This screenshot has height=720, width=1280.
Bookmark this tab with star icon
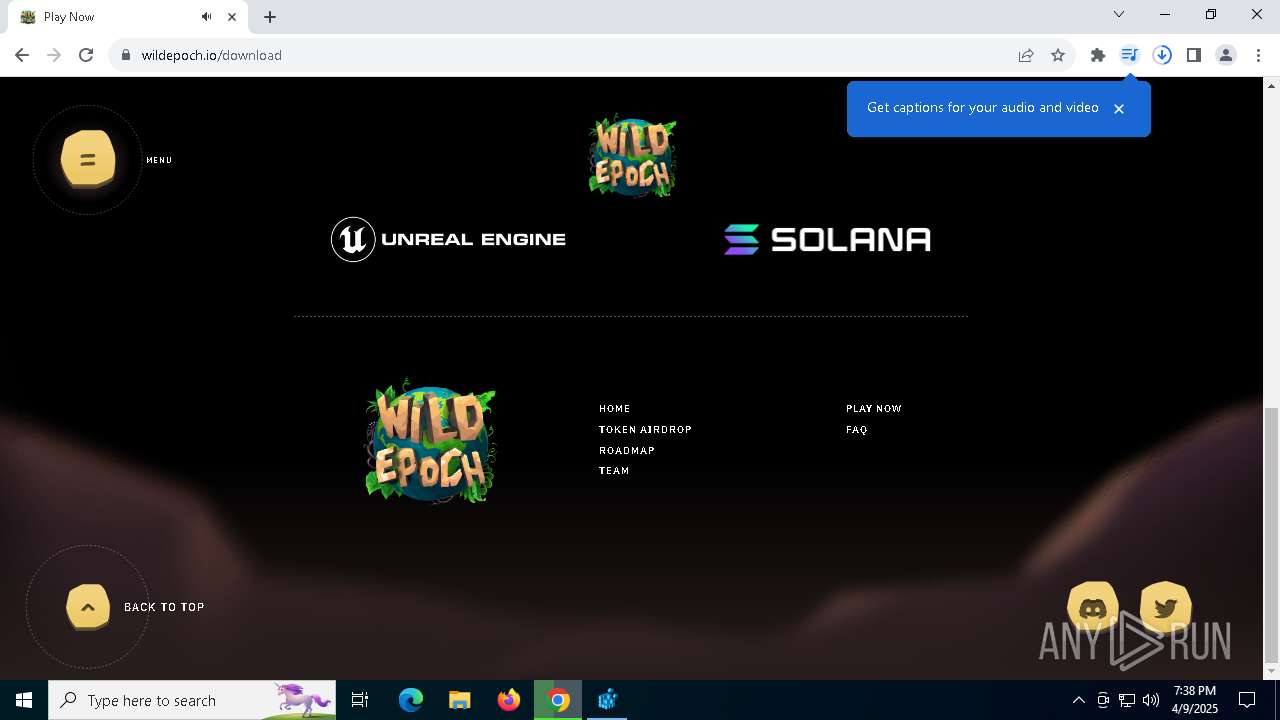coord(1058,55)
